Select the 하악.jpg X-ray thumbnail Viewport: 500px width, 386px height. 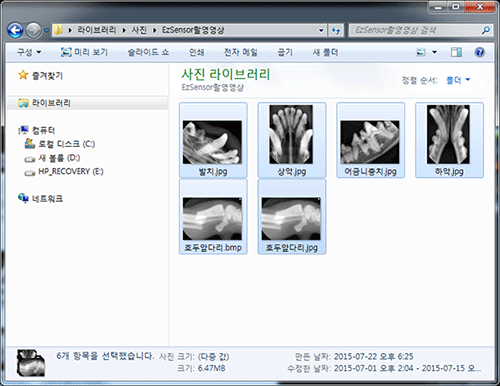click(x=448, y=134)
